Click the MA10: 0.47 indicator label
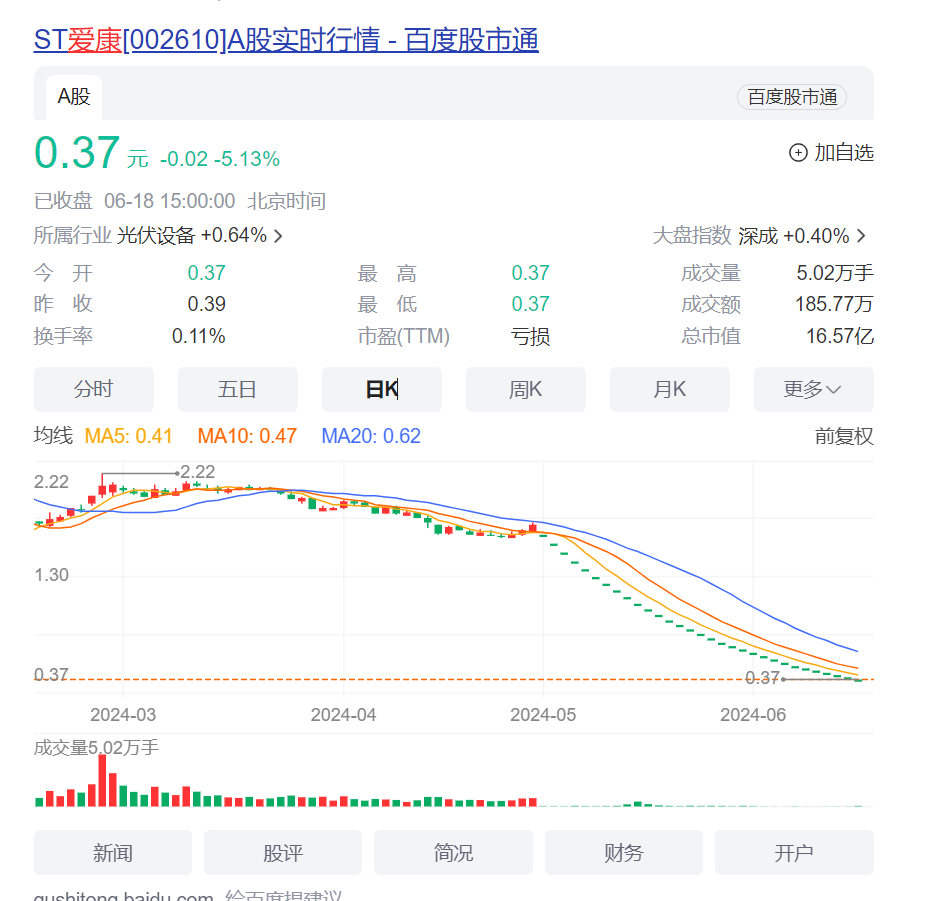931x901 pixels. point(247,436)
